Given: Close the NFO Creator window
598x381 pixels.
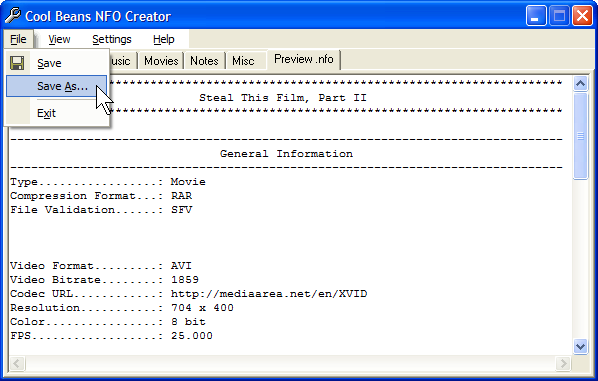Looking at the screenshot, I should (x=582, y=16).
